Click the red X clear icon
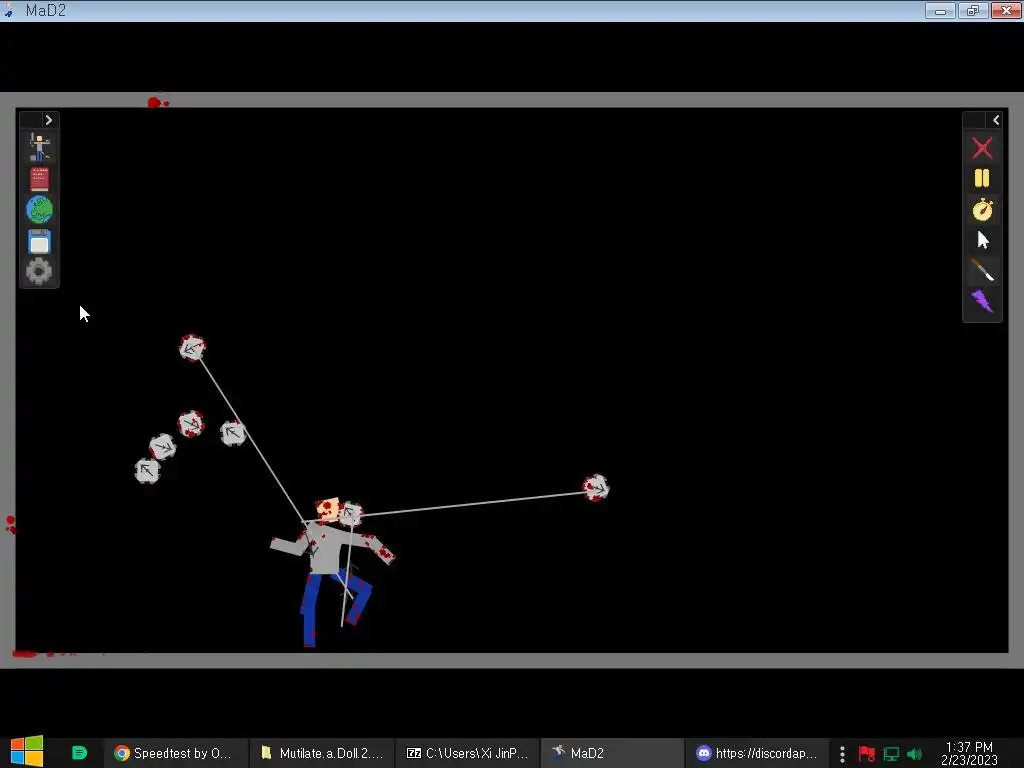The width and height of the screenshot is (1024, 768). click(982, 148)
